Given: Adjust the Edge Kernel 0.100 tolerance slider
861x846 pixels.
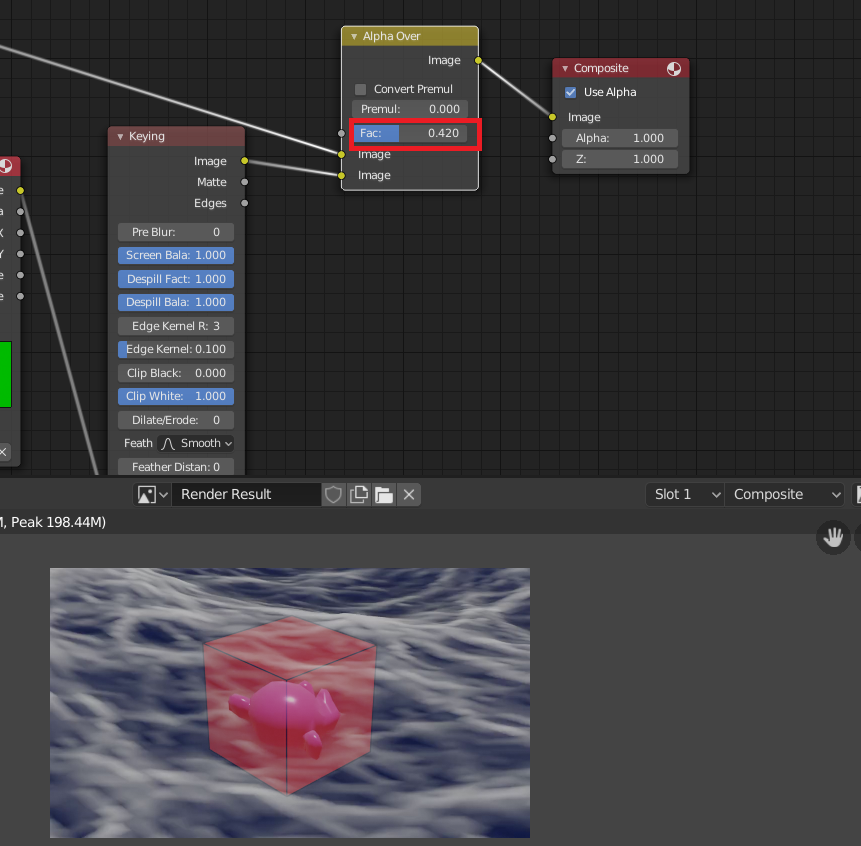Looking at the screenshot, I should coord(176,349).
